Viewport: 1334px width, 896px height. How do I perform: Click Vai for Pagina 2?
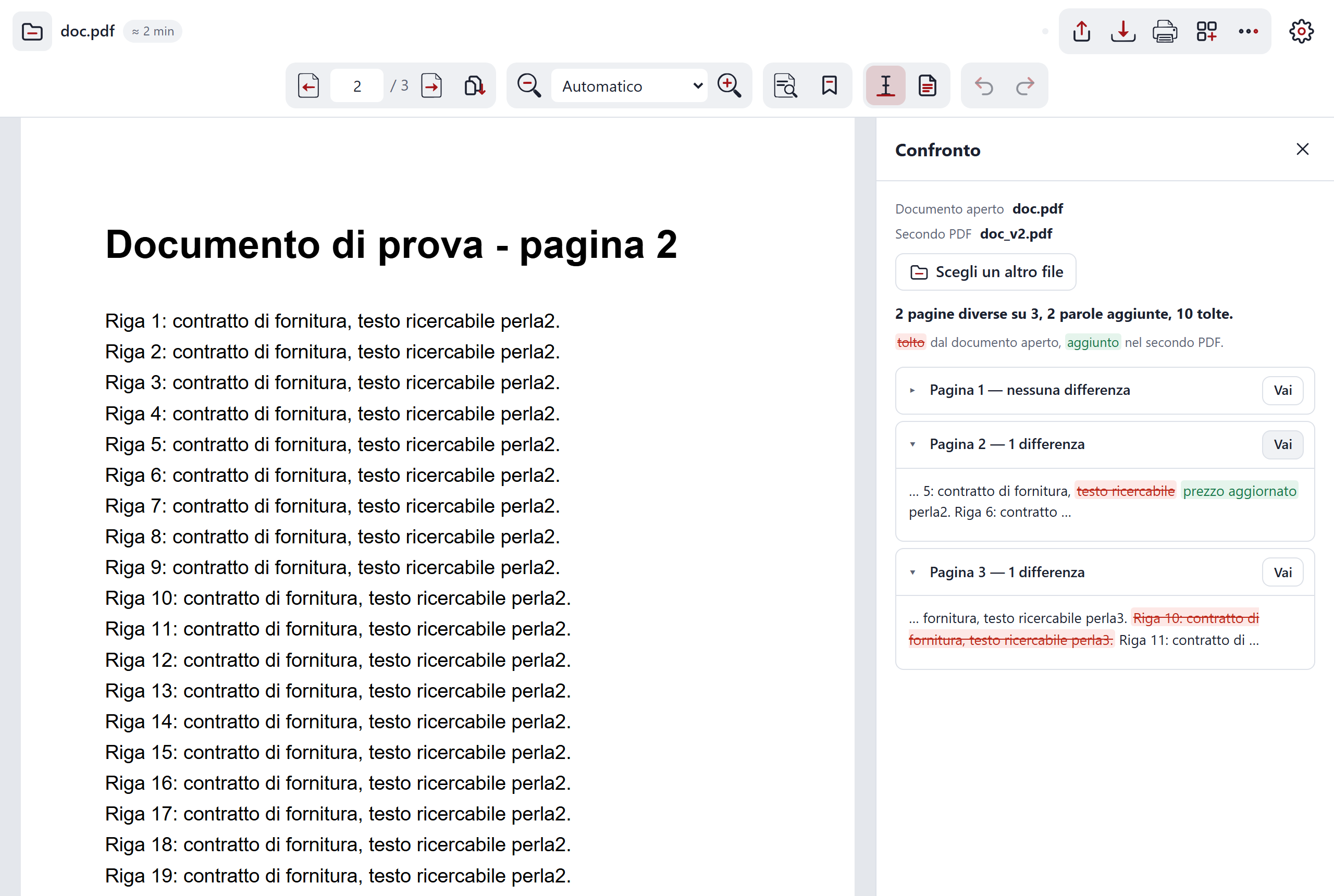[x=1282, y=444]
